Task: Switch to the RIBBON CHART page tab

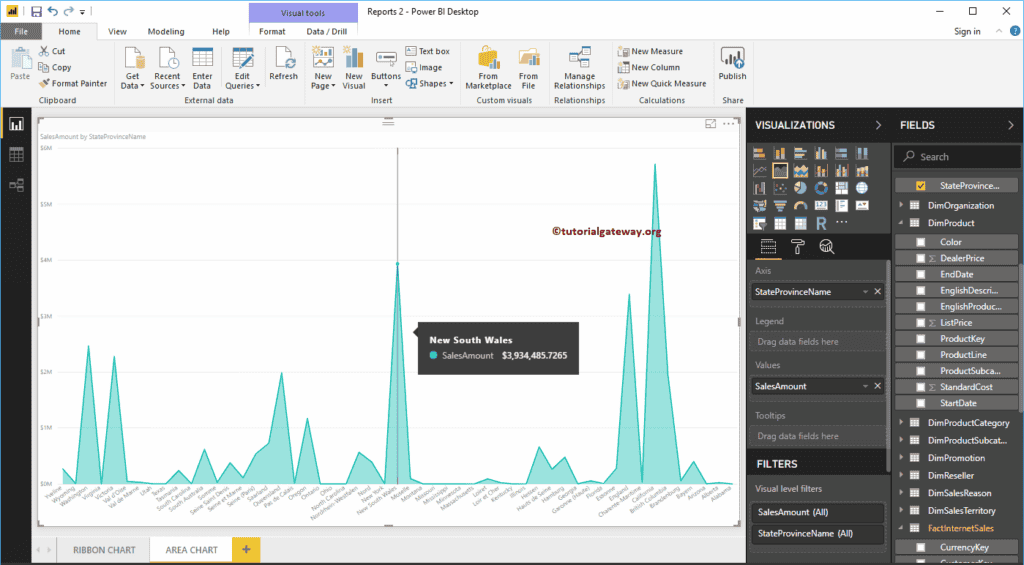Action: [x=104, y=550]
